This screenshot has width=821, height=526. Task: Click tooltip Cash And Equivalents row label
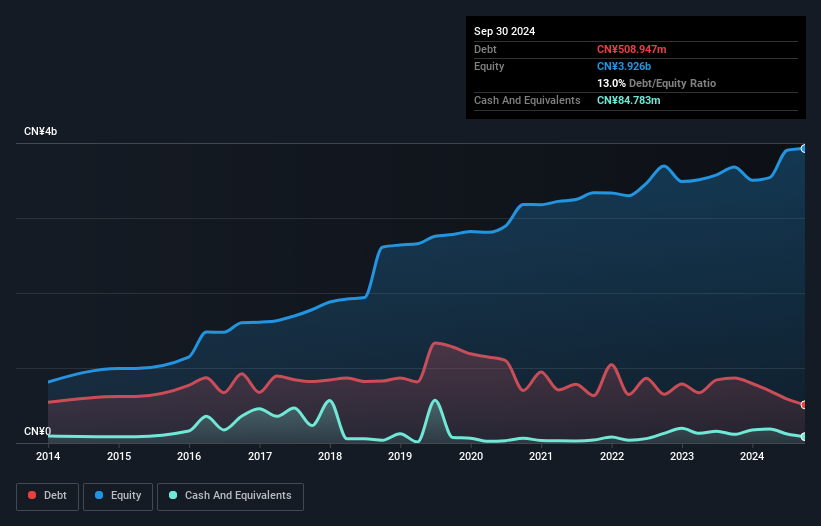pyautogui.click(x=527, y=100)
